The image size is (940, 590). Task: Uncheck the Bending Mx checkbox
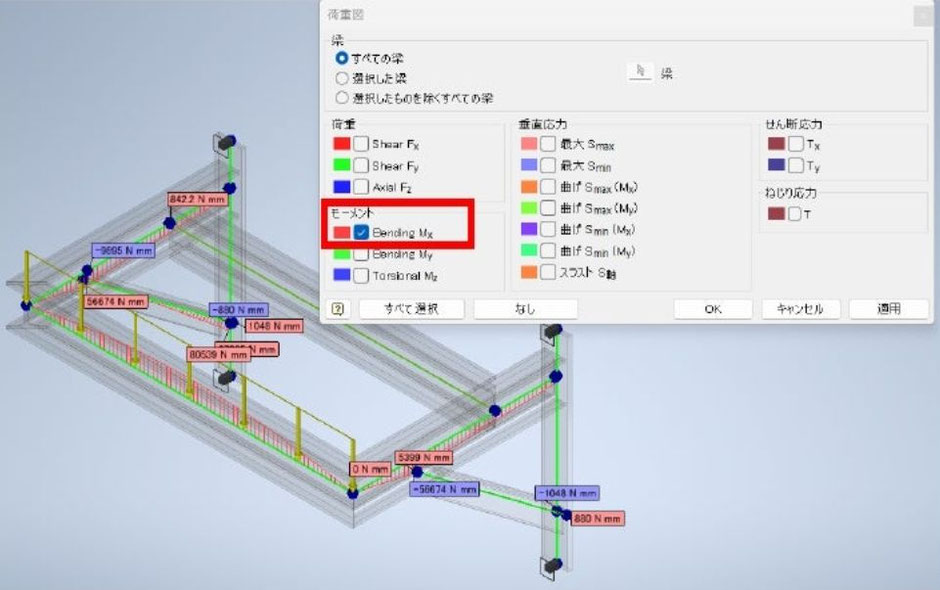coord(360,232)
